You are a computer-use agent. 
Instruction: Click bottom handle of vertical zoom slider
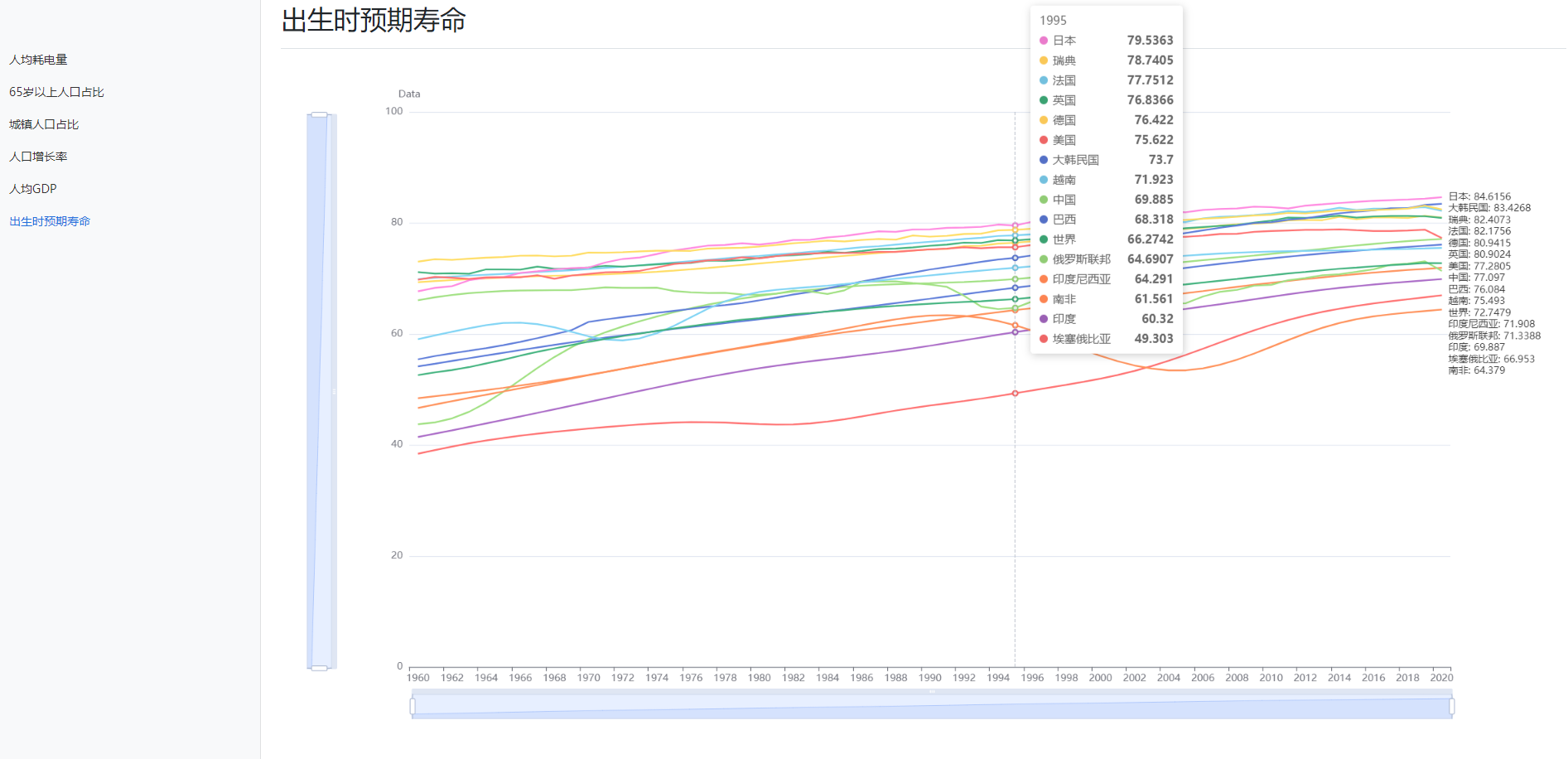(x=319, y=668)
